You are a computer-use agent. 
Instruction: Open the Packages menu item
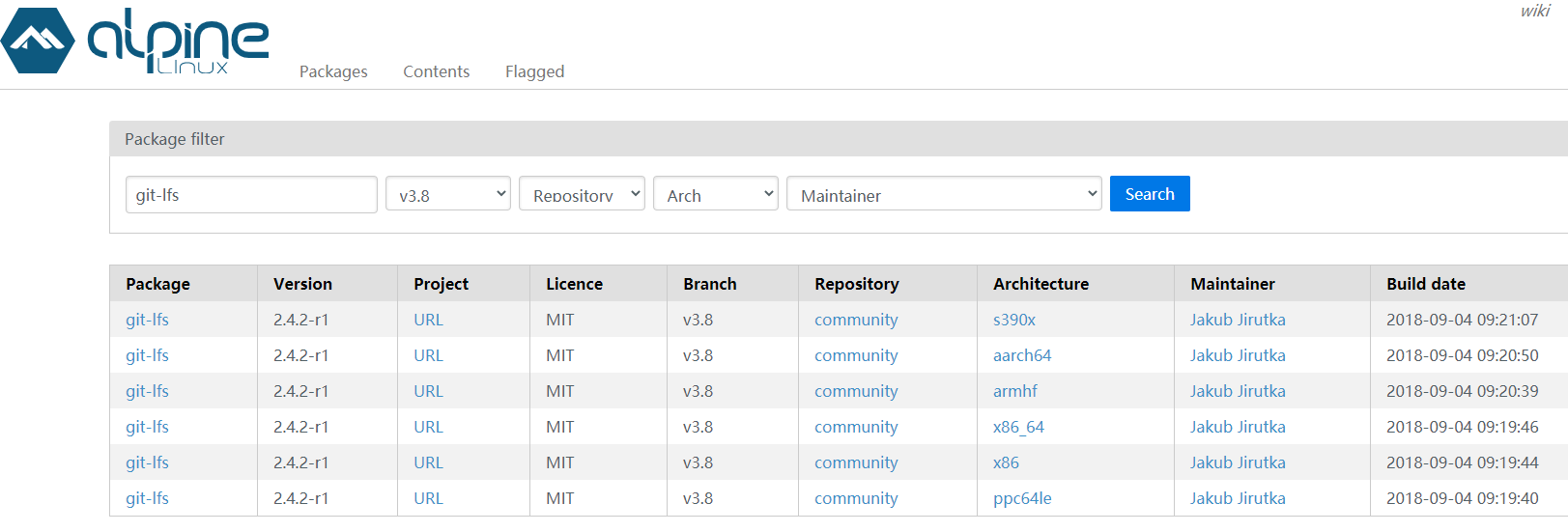point(333,71)
